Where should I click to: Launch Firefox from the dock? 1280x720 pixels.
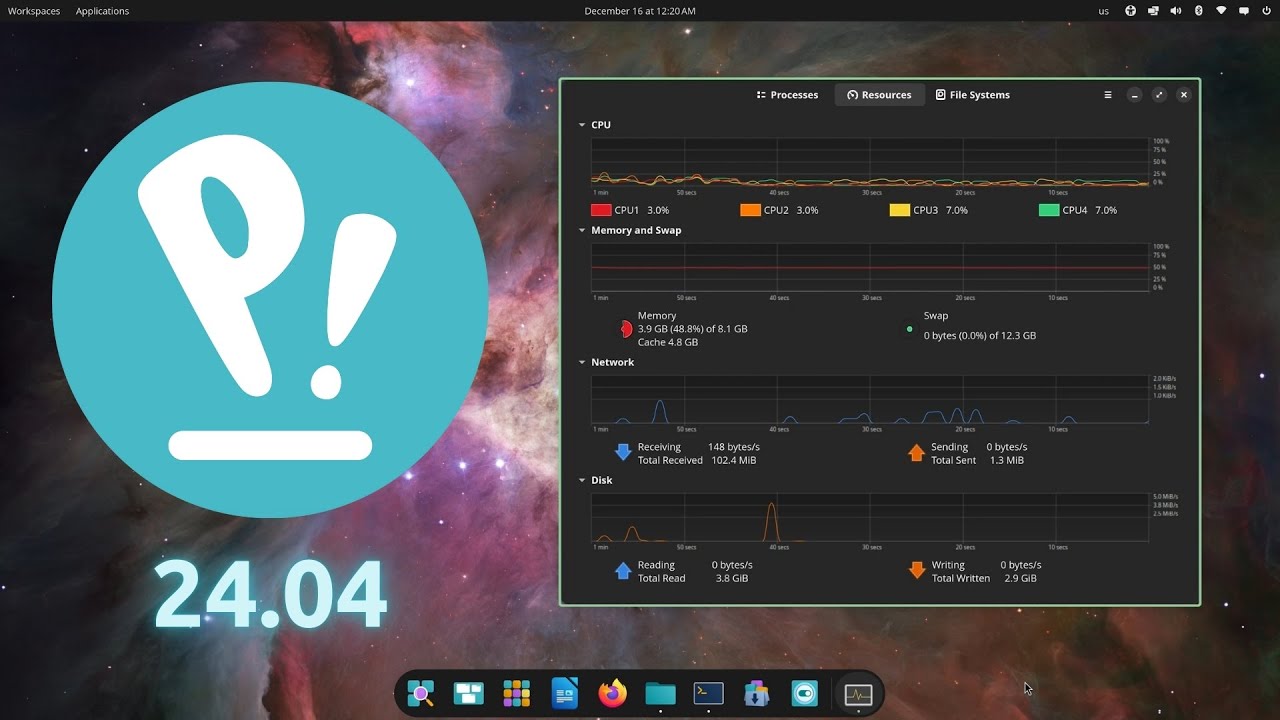click(612, 693)
